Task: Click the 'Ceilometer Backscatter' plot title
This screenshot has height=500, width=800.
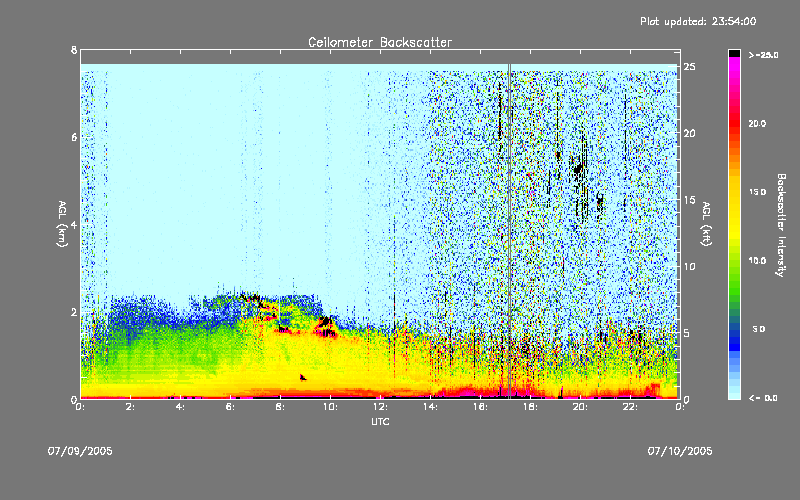Action: (380, 42)
